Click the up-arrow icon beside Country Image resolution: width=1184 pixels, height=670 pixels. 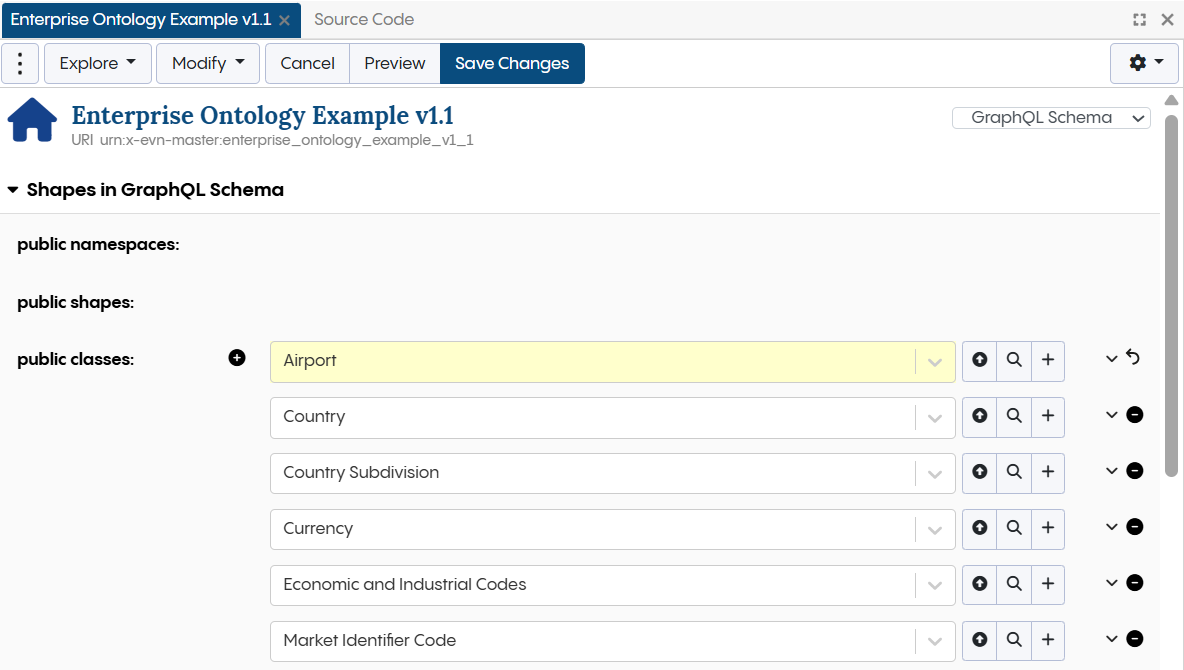point(980,416)
